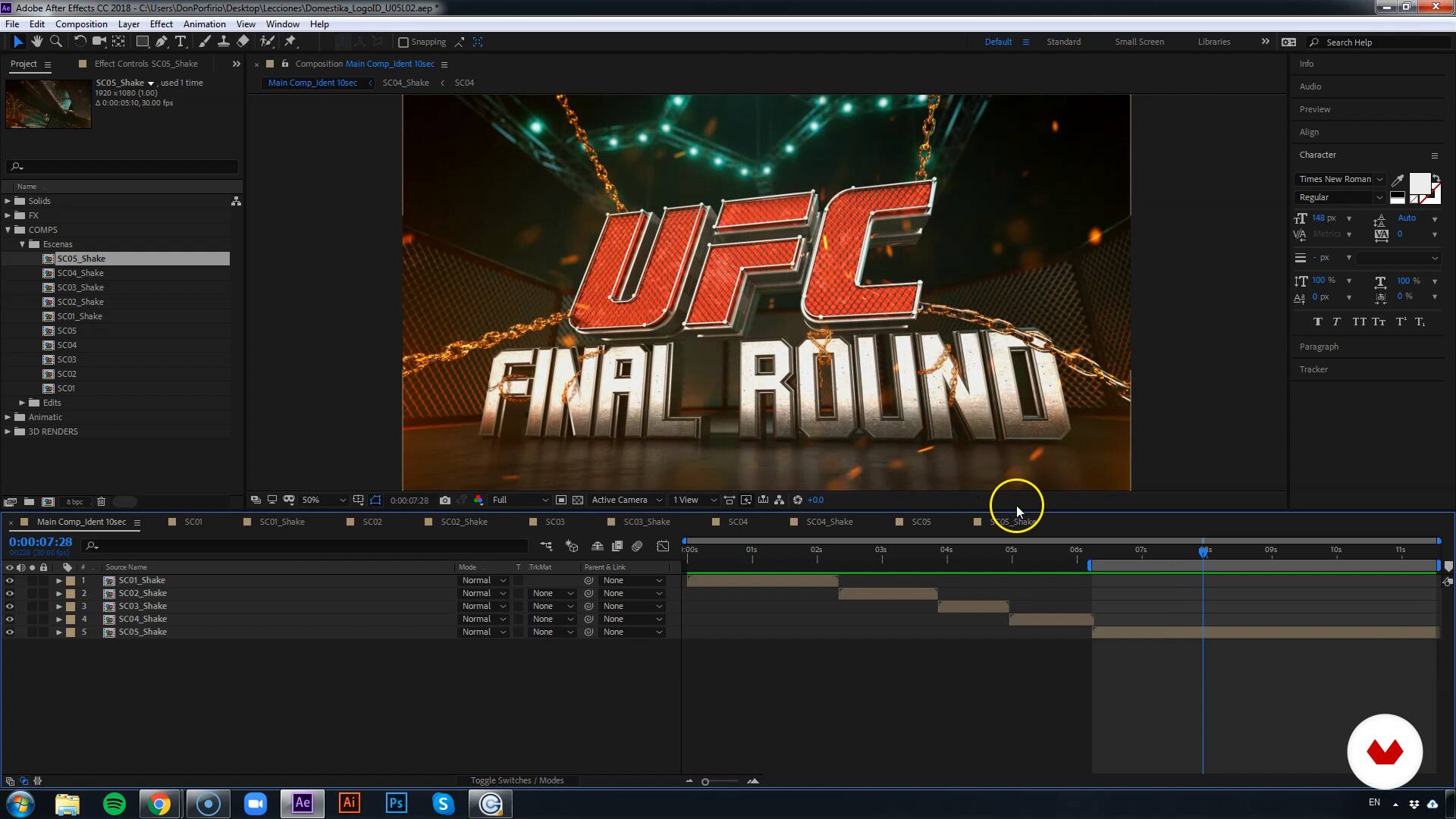Select the Rectangle shape tool
Image resolution: width=1456 pixels, height=819 pixels.
tap(142, 42)
